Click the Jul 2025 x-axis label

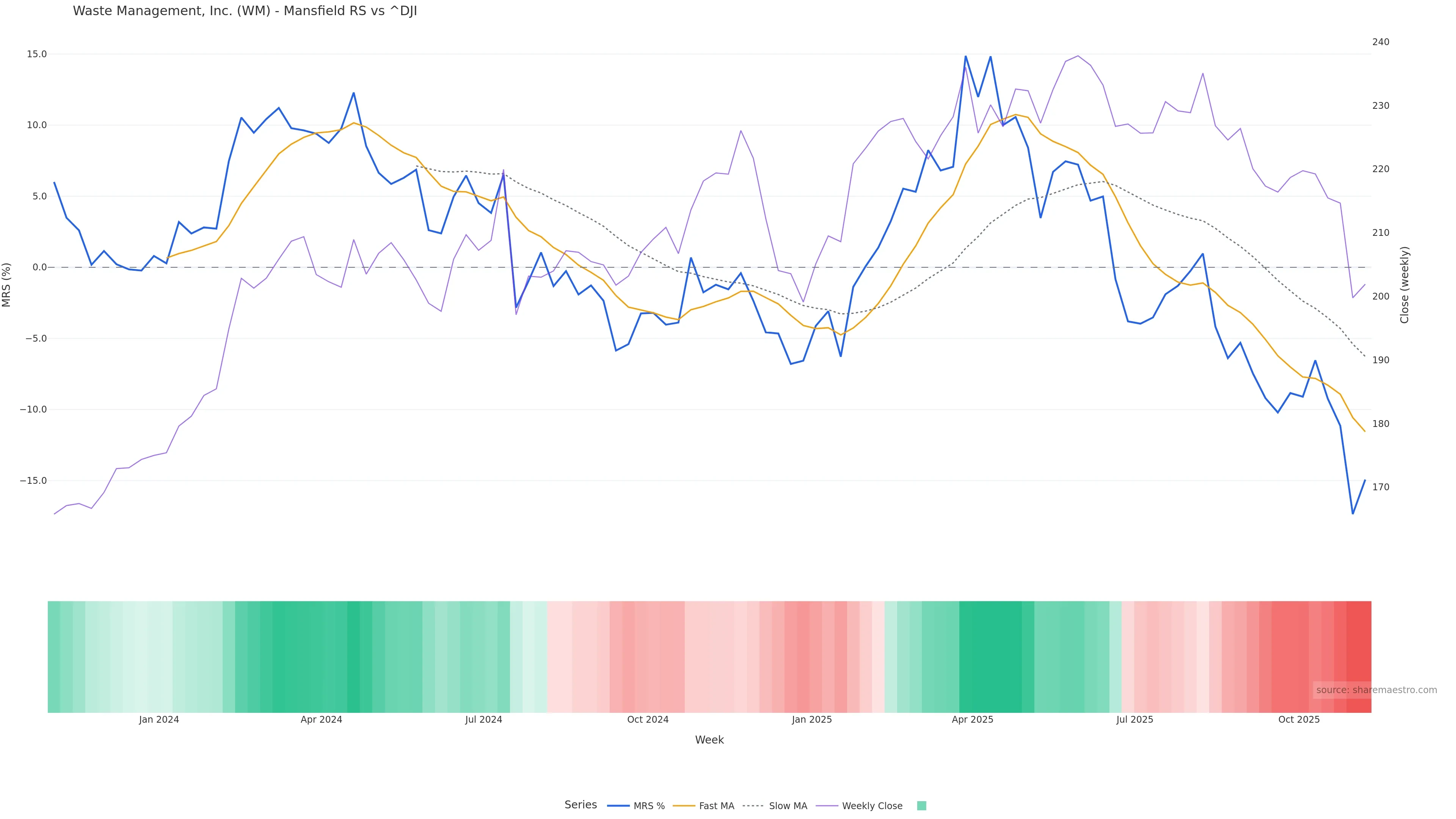[1134, 720]
